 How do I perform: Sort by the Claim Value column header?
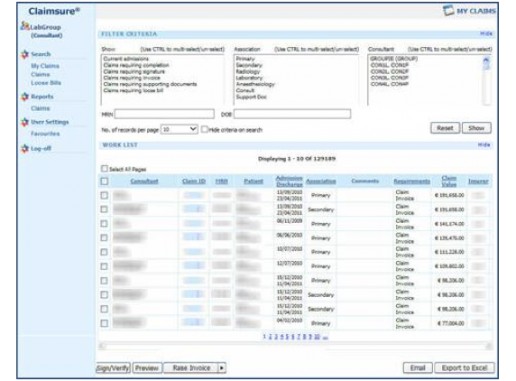[x=449, y=181]
